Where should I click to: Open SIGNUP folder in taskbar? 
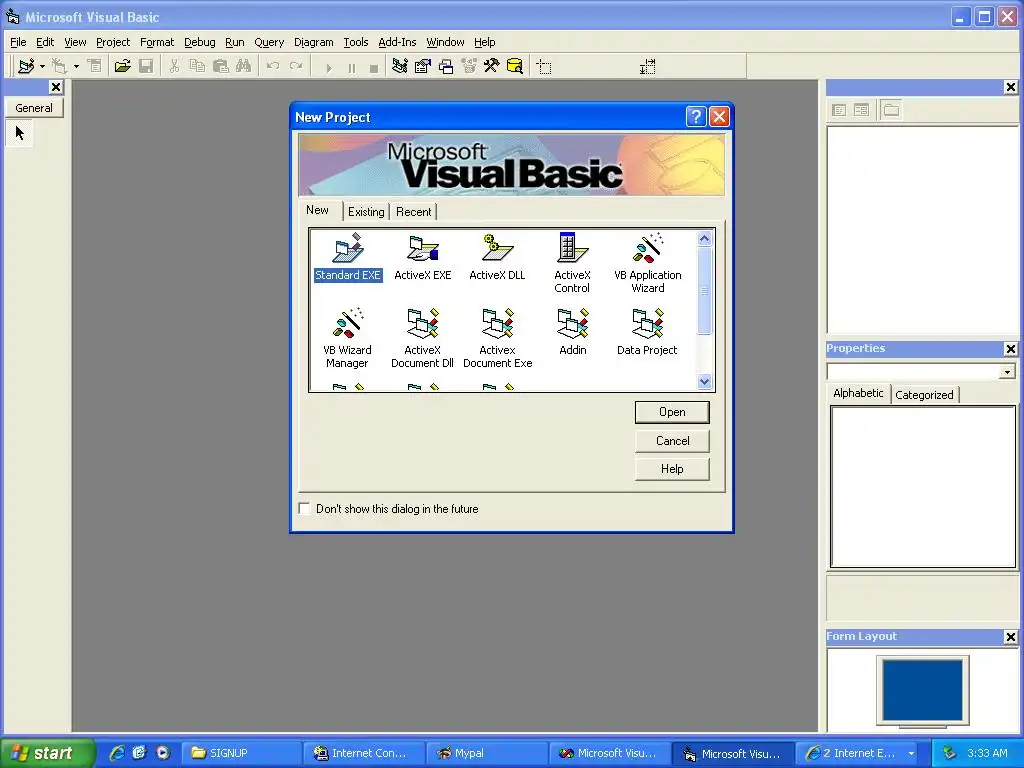pos(241,754)
